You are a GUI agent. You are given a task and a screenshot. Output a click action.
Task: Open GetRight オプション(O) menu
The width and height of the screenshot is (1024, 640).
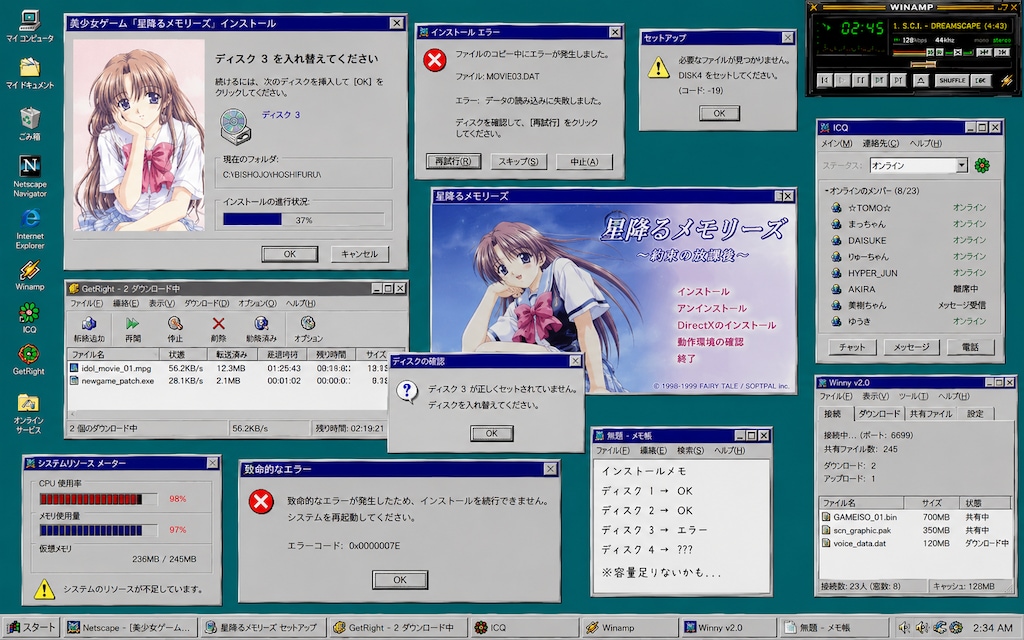257,303
